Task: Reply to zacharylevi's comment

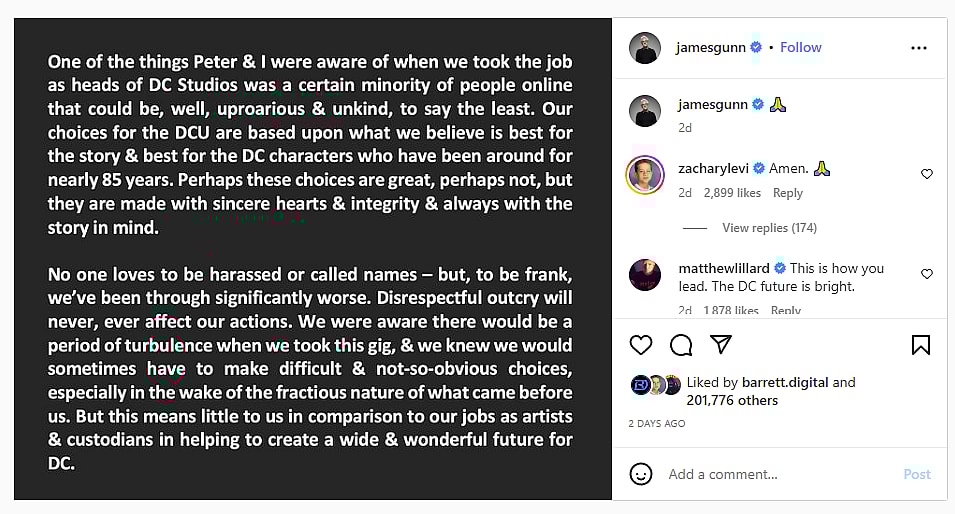Action: (x=787, y=193)
